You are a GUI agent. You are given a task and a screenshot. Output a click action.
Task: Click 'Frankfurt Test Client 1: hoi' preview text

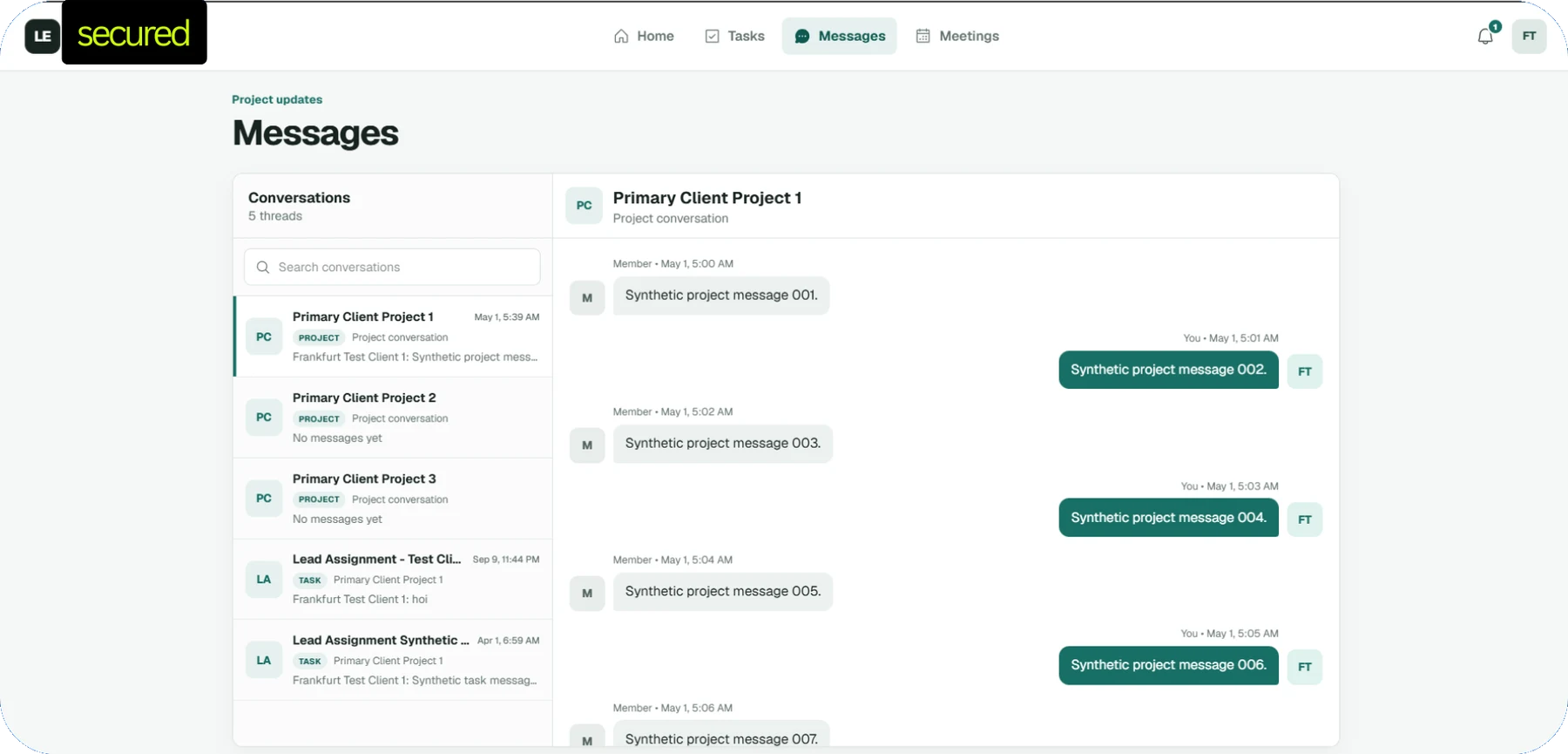click(x=360, y=600)
